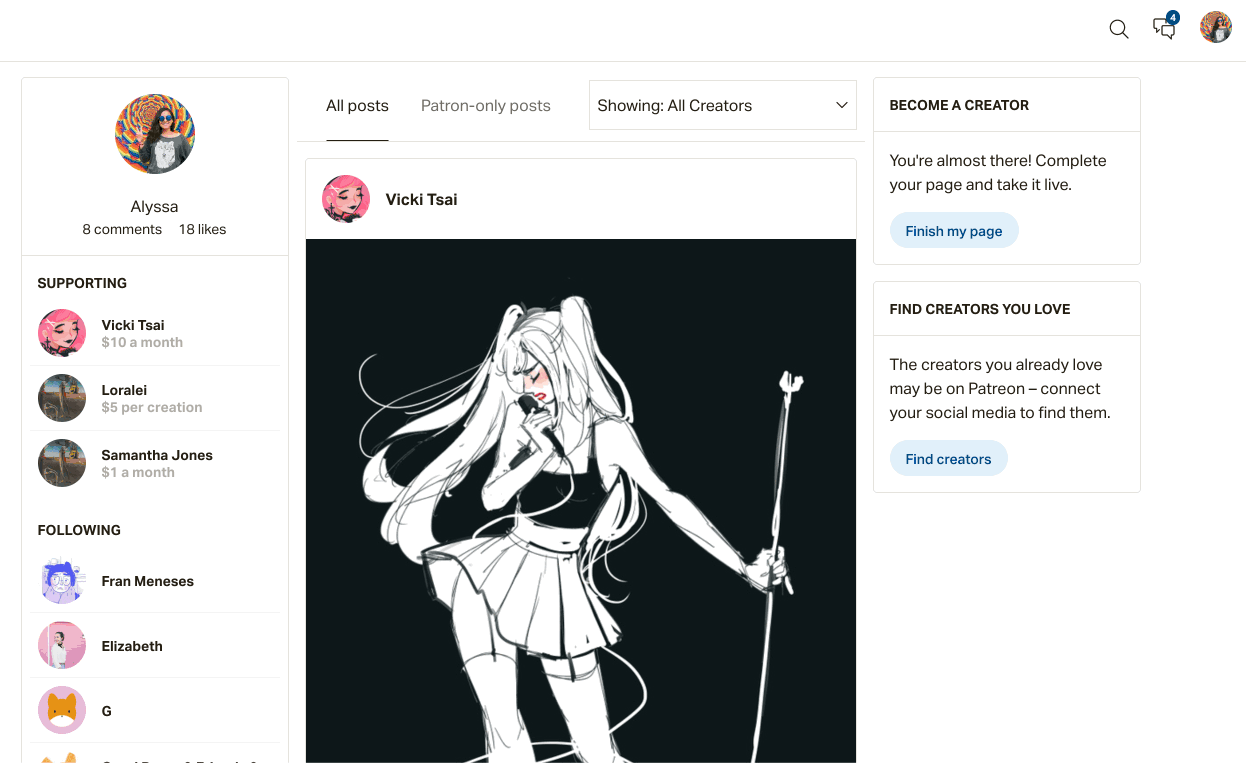Click the $5 per creation pledge text

(152, 407)
